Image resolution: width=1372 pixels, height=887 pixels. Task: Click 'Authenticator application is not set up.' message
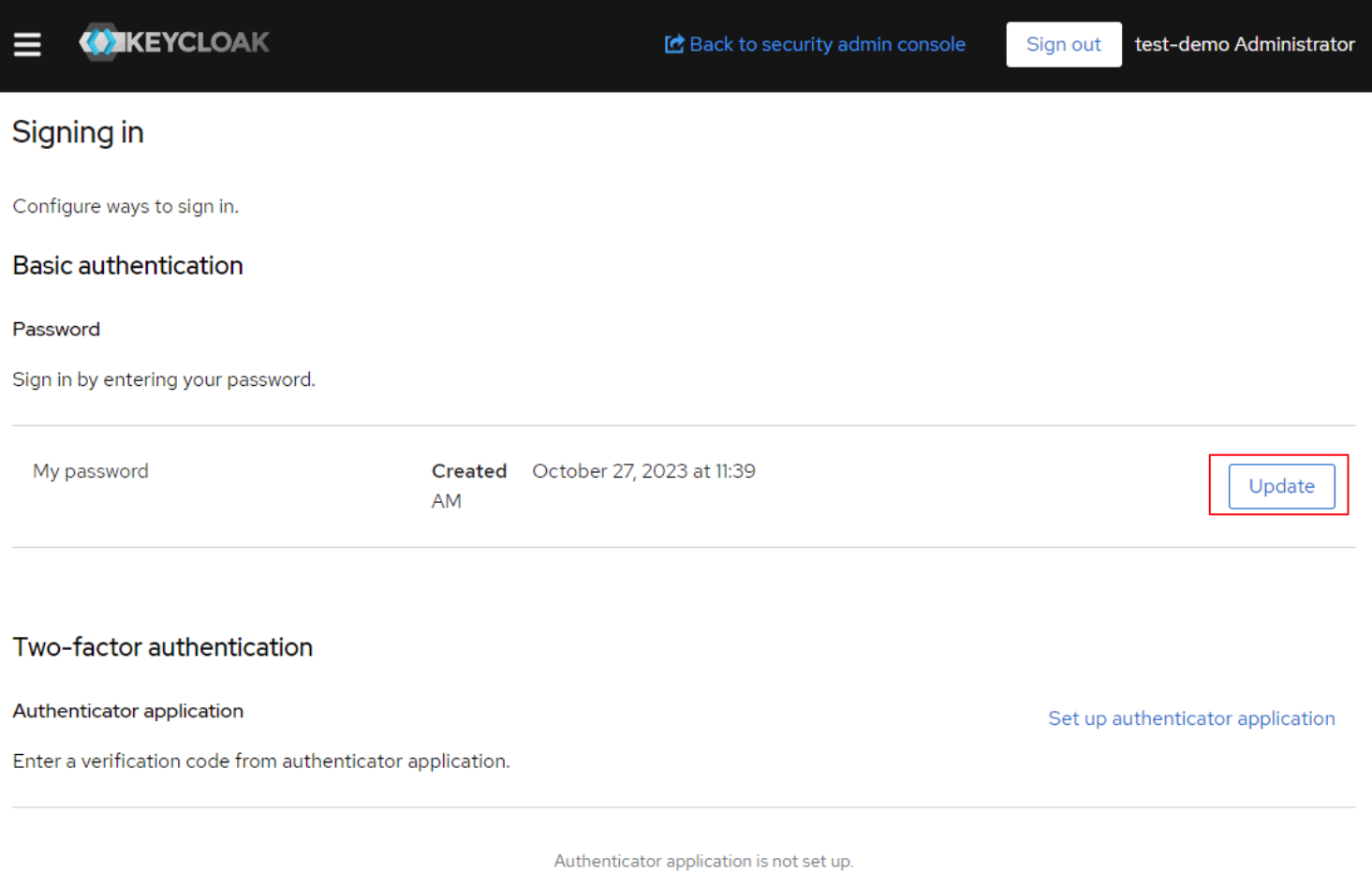(x=703, y=861)
